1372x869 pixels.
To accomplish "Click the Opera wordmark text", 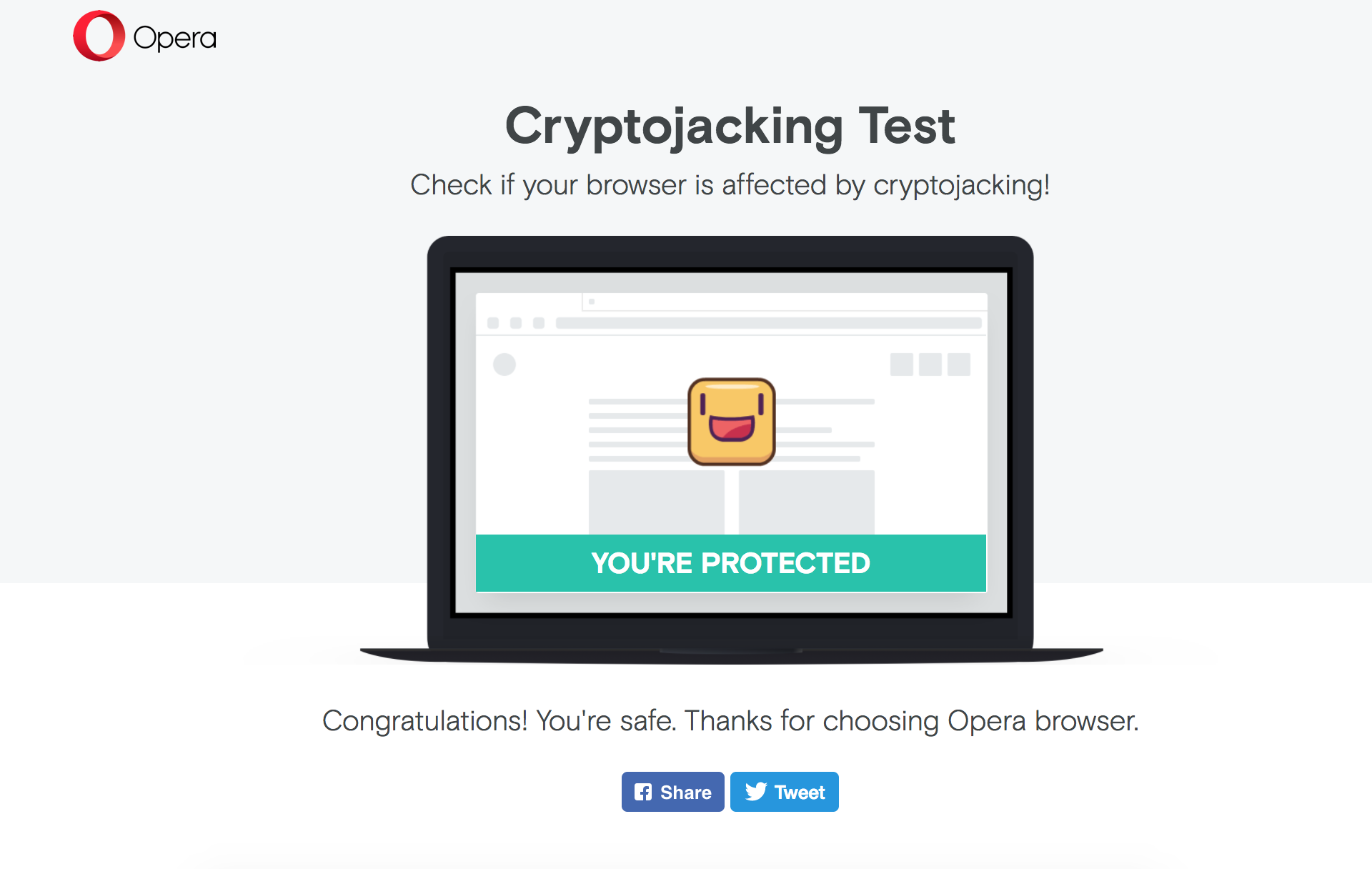I will (x=174, y=39).
